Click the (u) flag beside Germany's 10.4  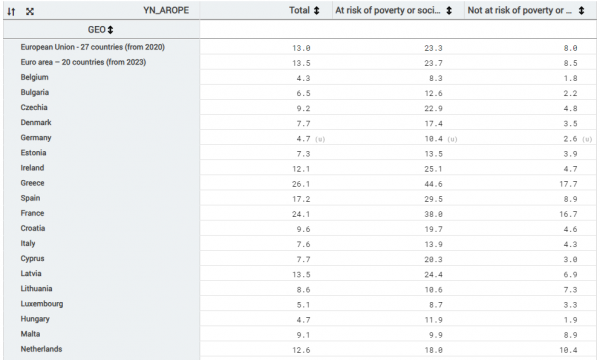[452, 139]
